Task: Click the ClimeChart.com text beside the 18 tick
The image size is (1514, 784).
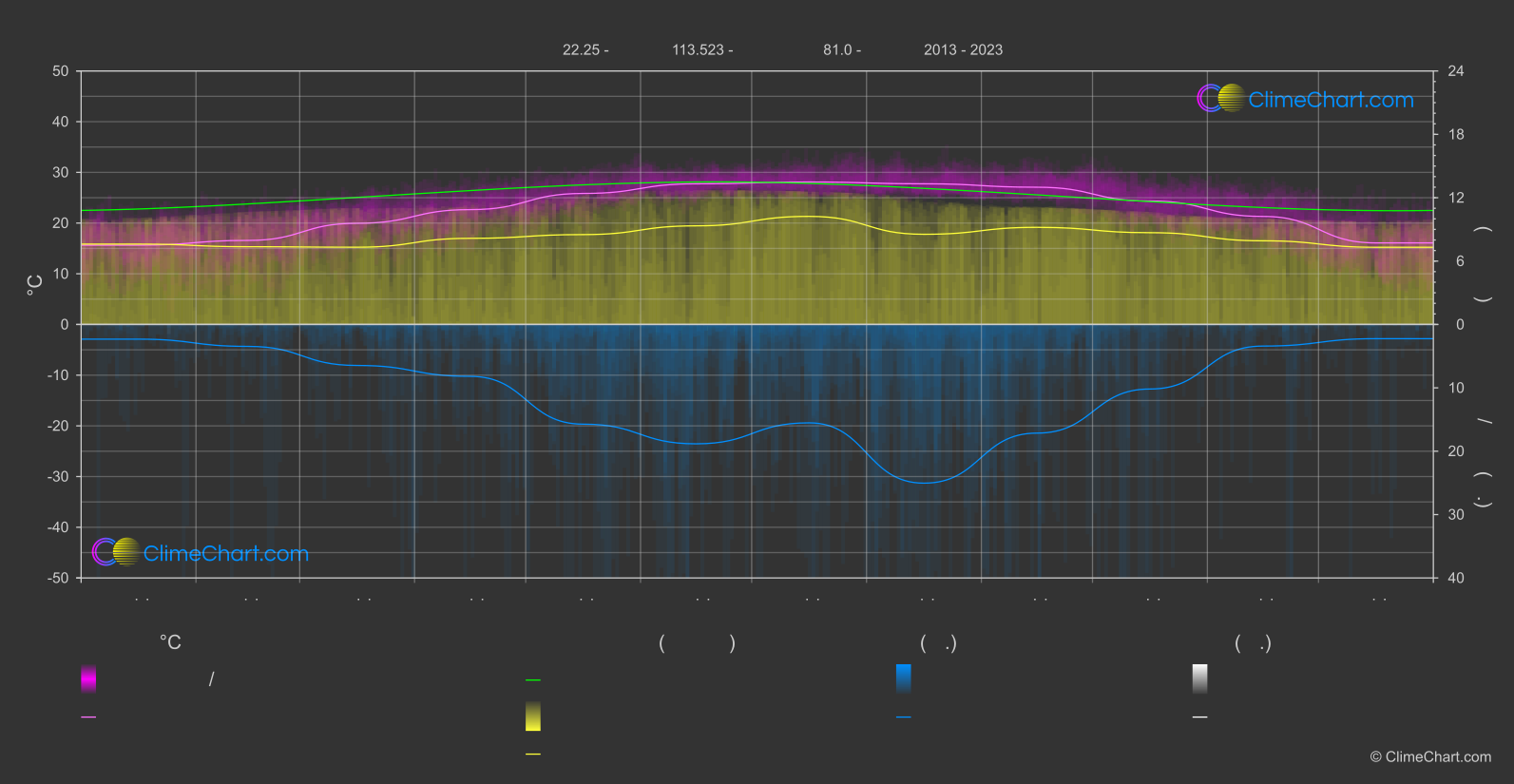Action: [1331, 100]
